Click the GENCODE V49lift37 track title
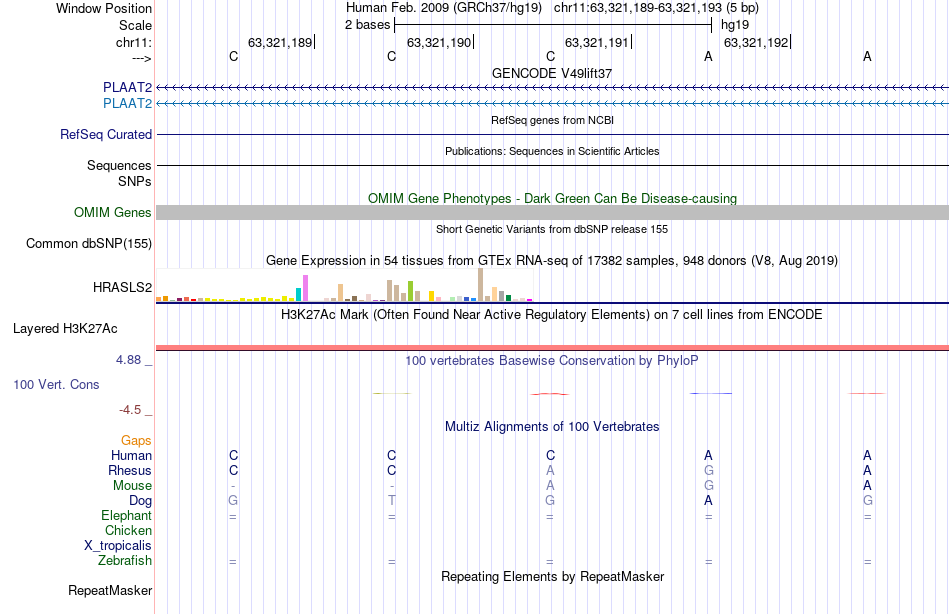Image resolution: width=950 pixels, height=614 pixels. [x=552, y=73]
